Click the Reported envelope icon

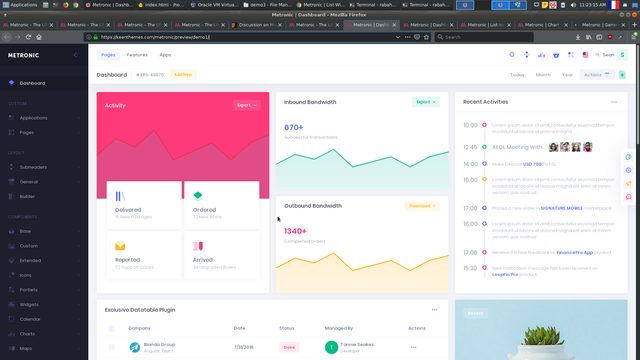pyautogui.click(x=120, y=246)
